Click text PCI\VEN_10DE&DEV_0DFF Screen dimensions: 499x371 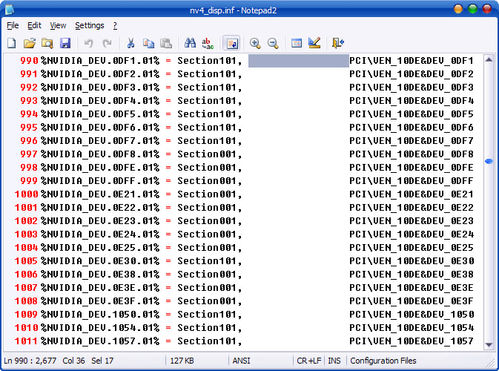[411, 181]
